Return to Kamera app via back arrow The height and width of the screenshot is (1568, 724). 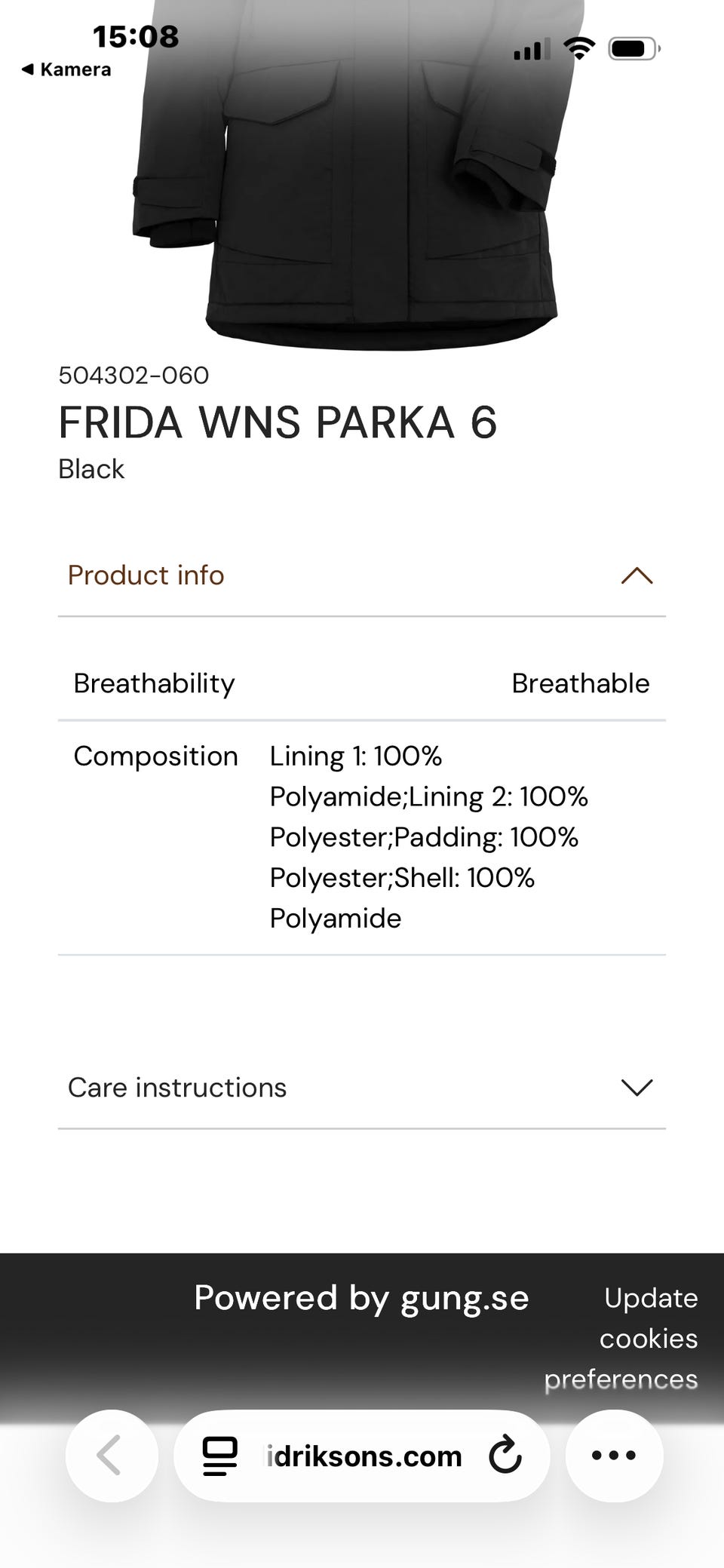(66, 69)
